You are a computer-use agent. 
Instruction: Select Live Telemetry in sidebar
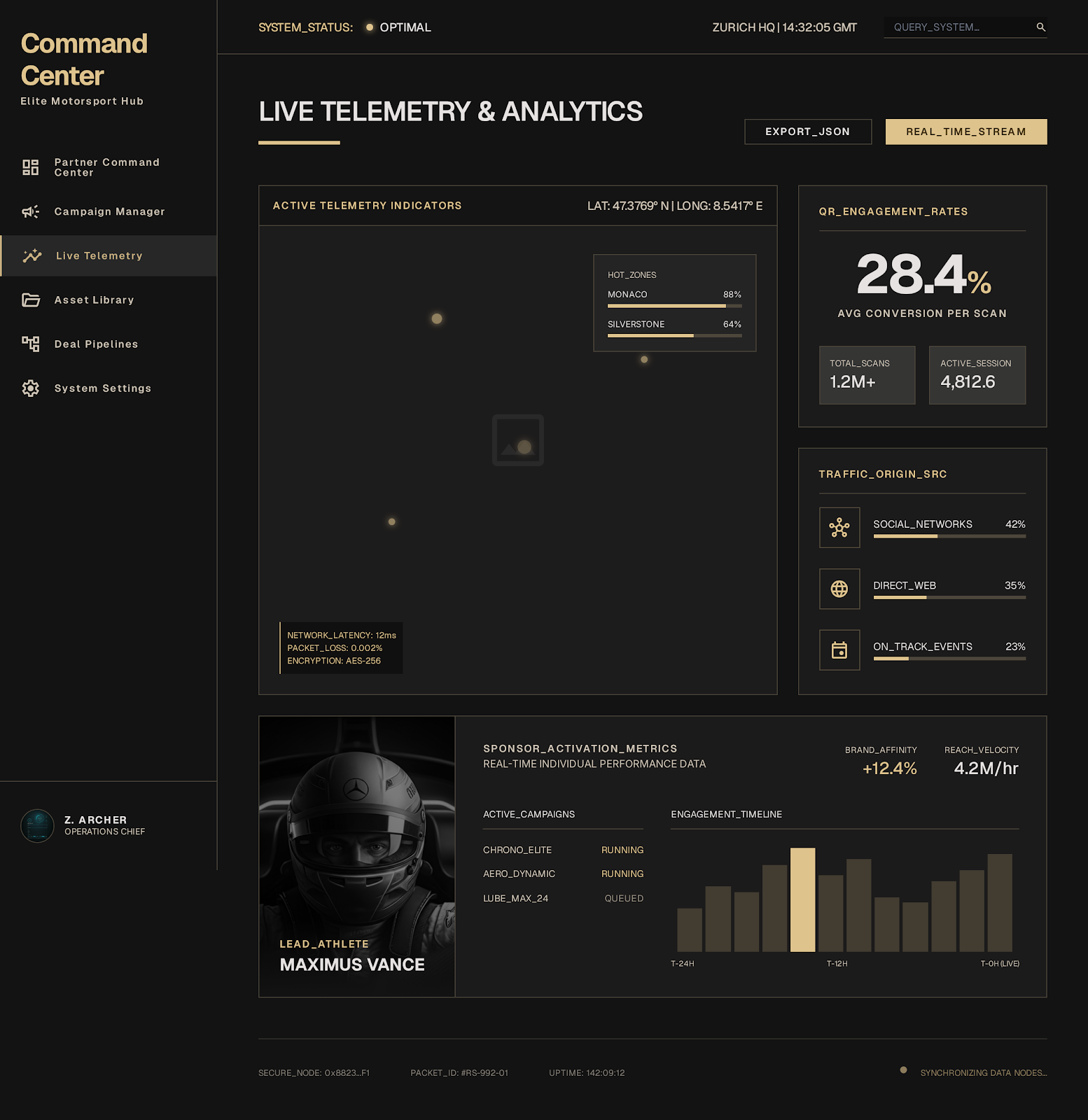point(109,255)
